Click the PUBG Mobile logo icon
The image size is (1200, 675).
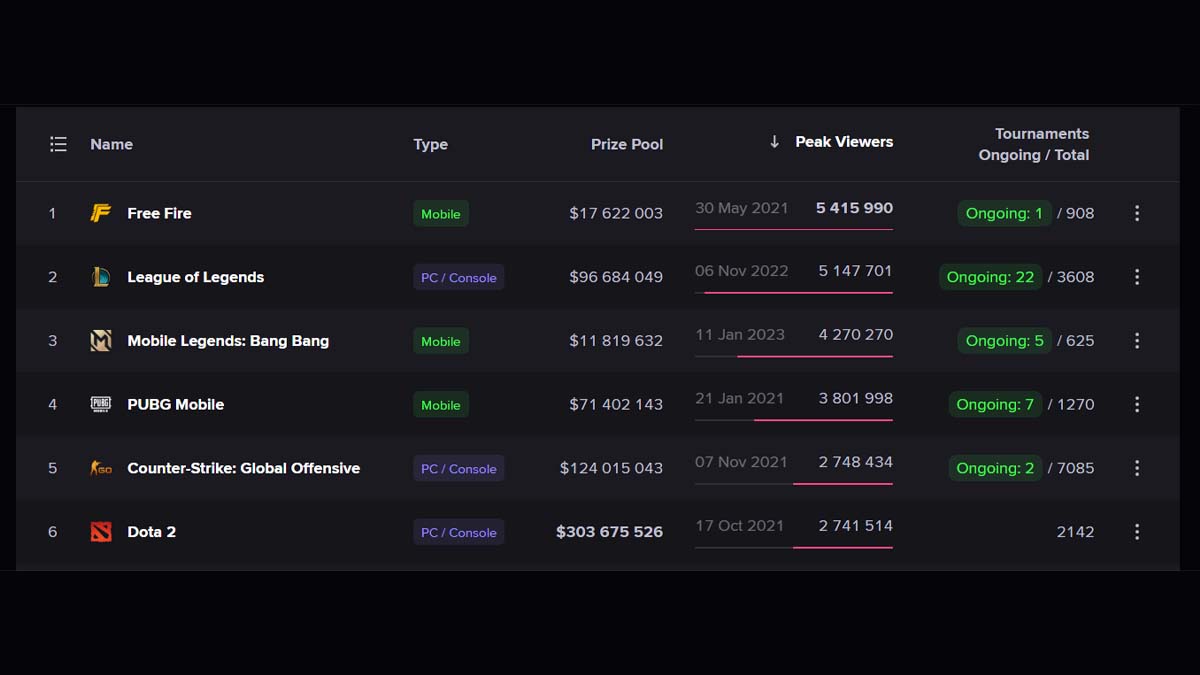tap(101, 404)
